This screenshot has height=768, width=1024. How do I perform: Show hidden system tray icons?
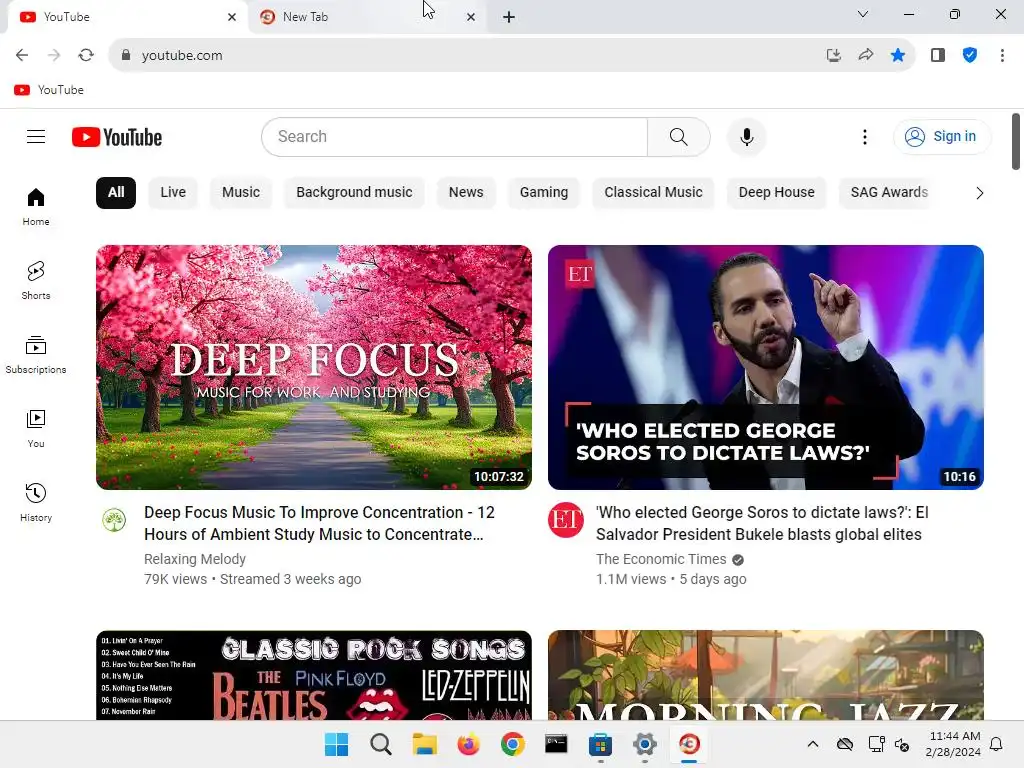(x=812, y=744)
